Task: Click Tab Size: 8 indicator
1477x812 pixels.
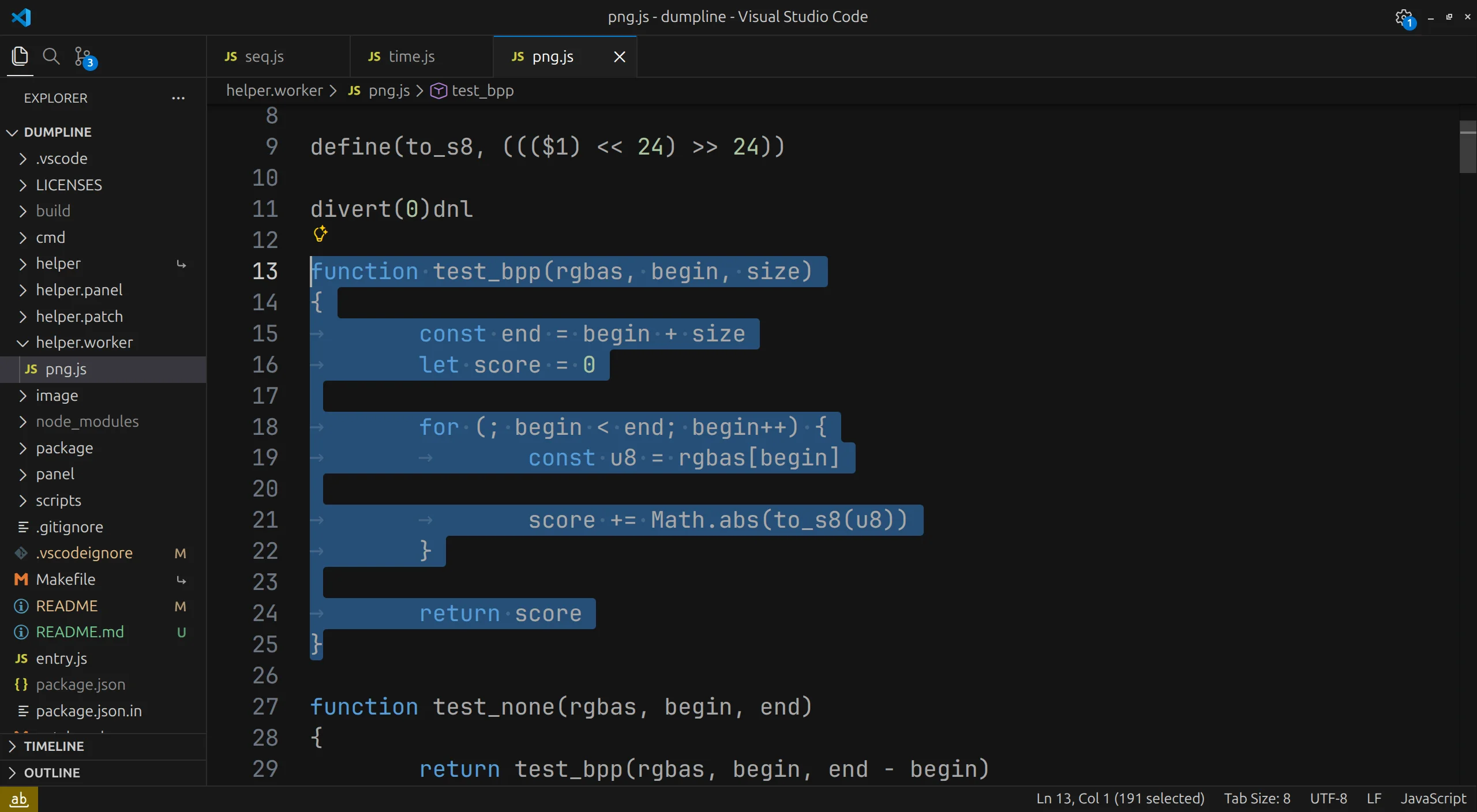Action: pos(1257,799)
